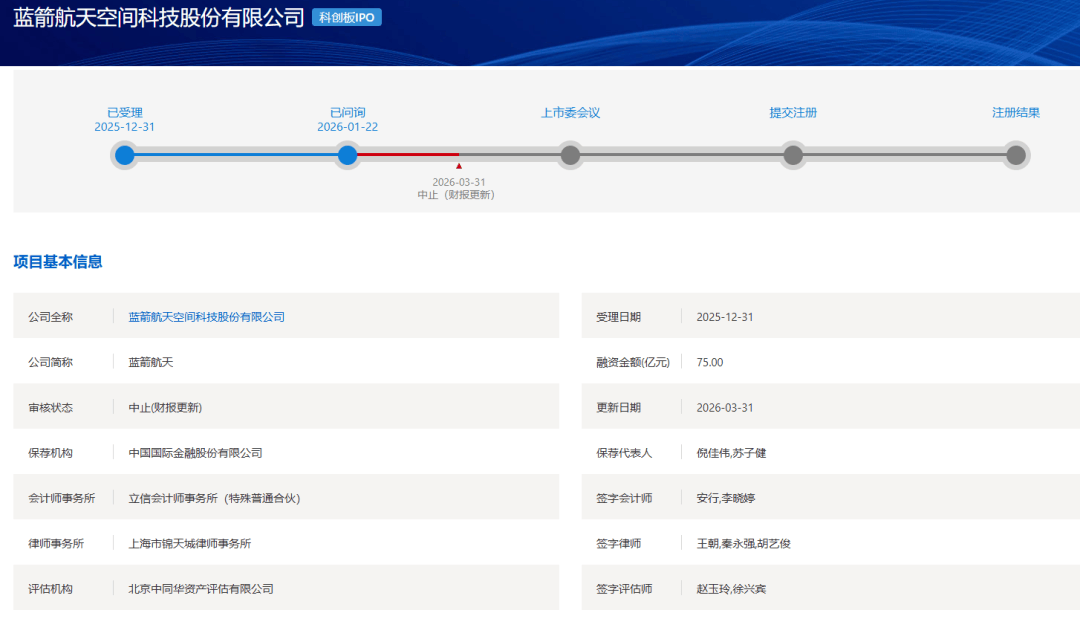1080x636 pixels.
Task: Click the 上海市锦天城律师事务所 law firm entry
Action: point(190,544)
